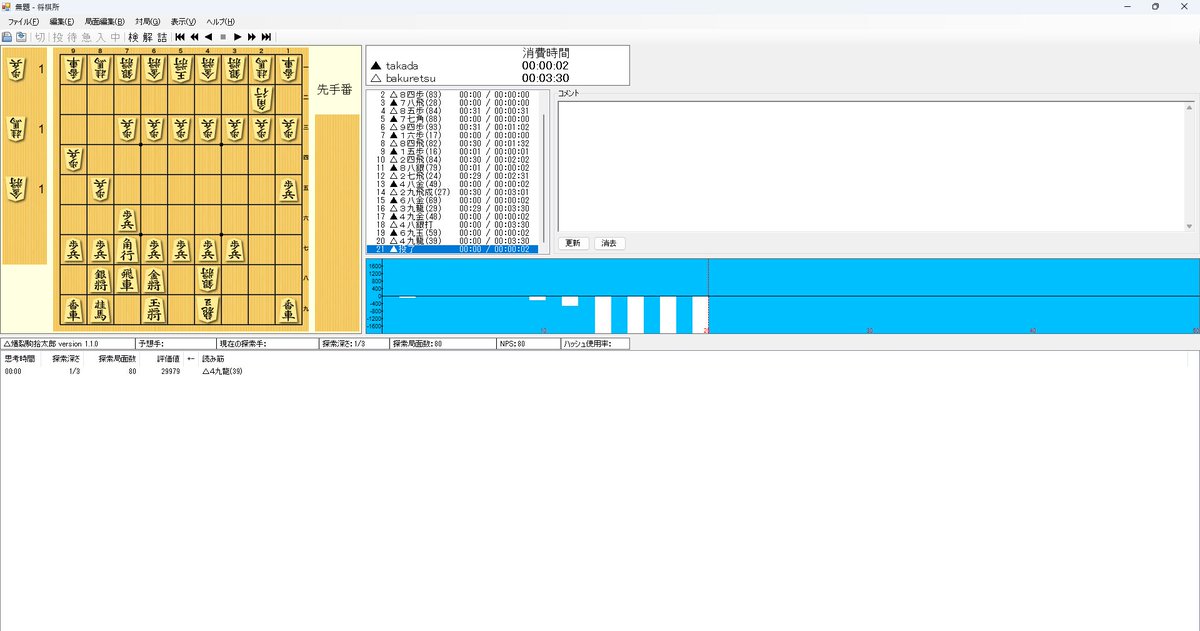Click the 急 toolbar button
Viewport: 1200px width, 631px height.
tap(86, 37)
